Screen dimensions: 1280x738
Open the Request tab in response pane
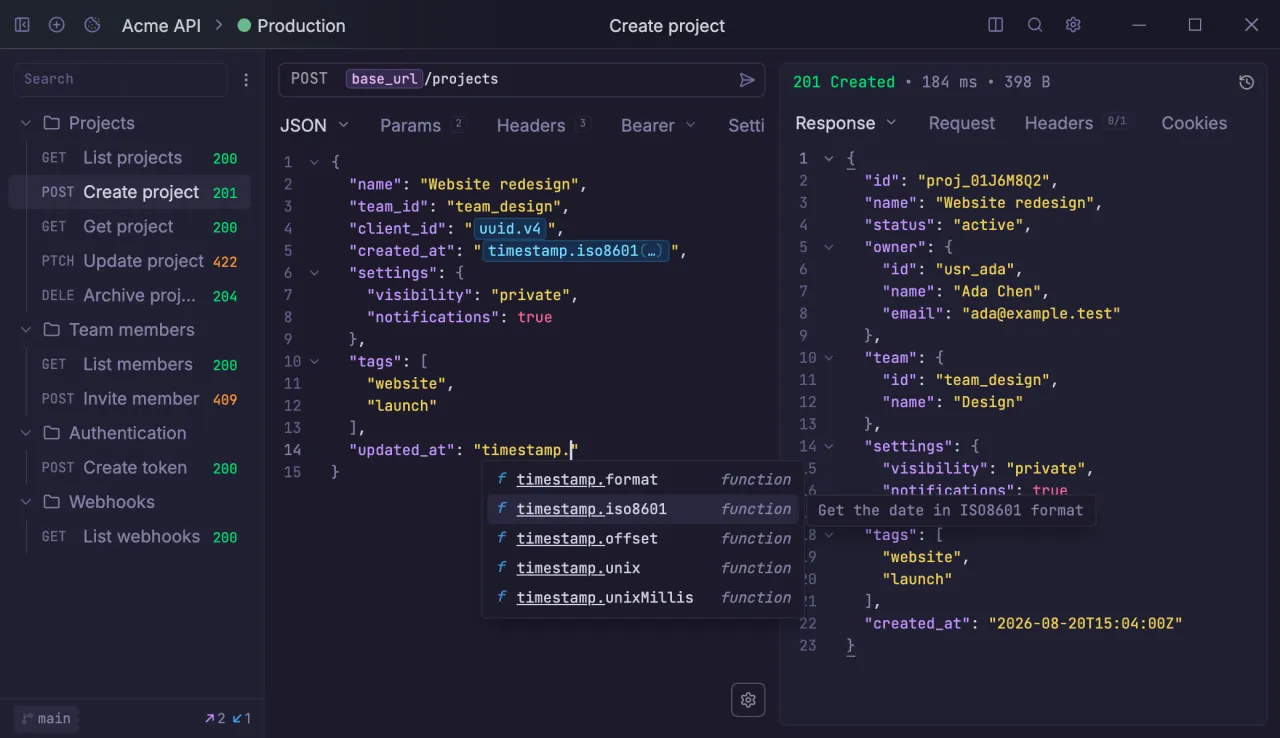coord(962,123)
